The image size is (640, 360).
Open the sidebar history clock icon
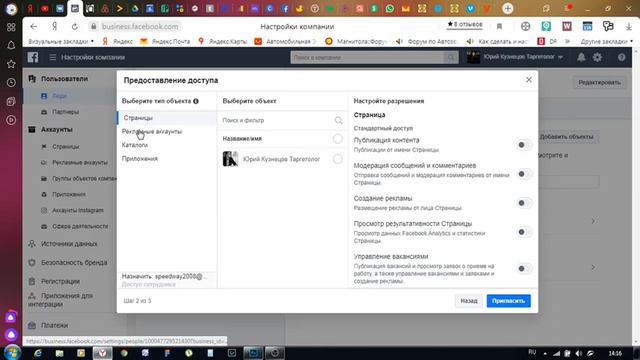pyautogui.click(x=11, y=82)
